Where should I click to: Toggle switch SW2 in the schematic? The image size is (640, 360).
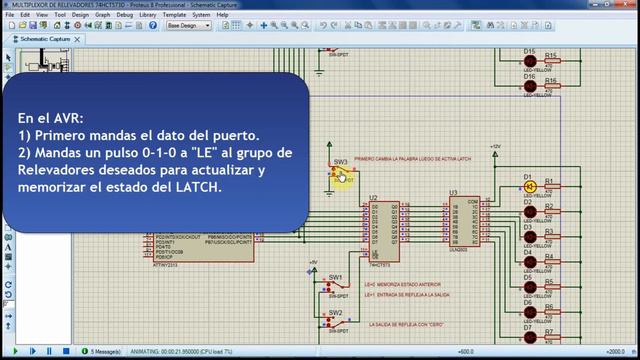coord(337,322)
